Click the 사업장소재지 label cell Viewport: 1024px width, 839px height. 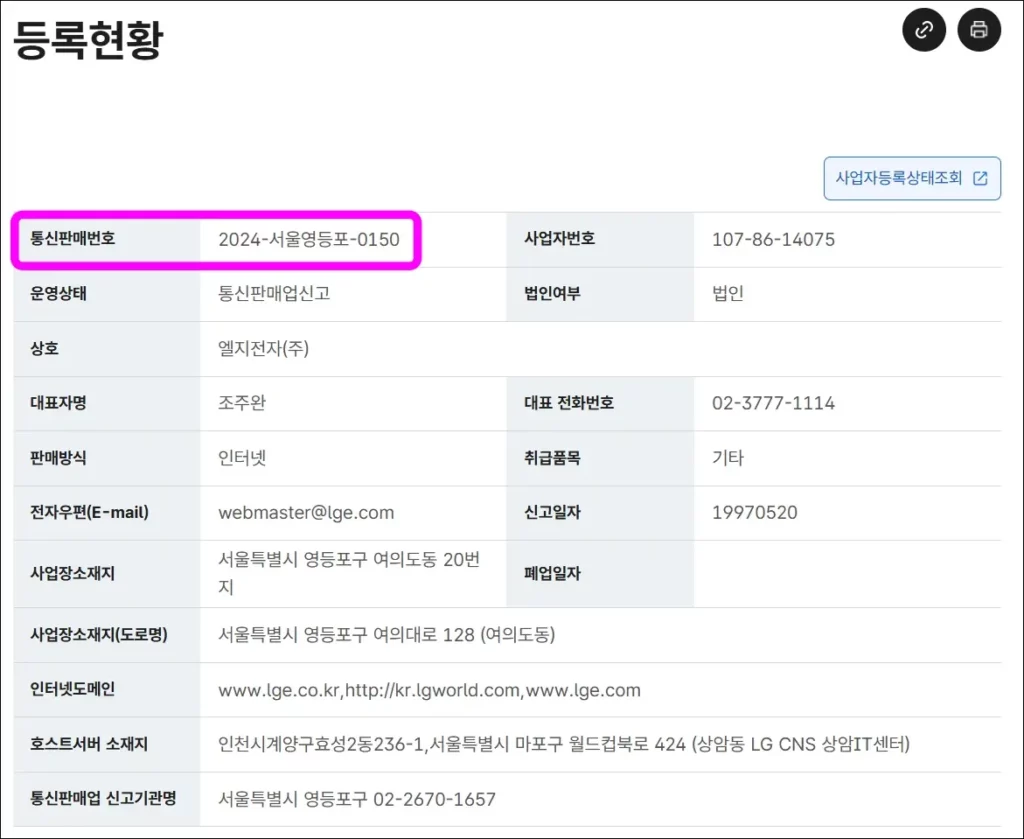(106, 574)
